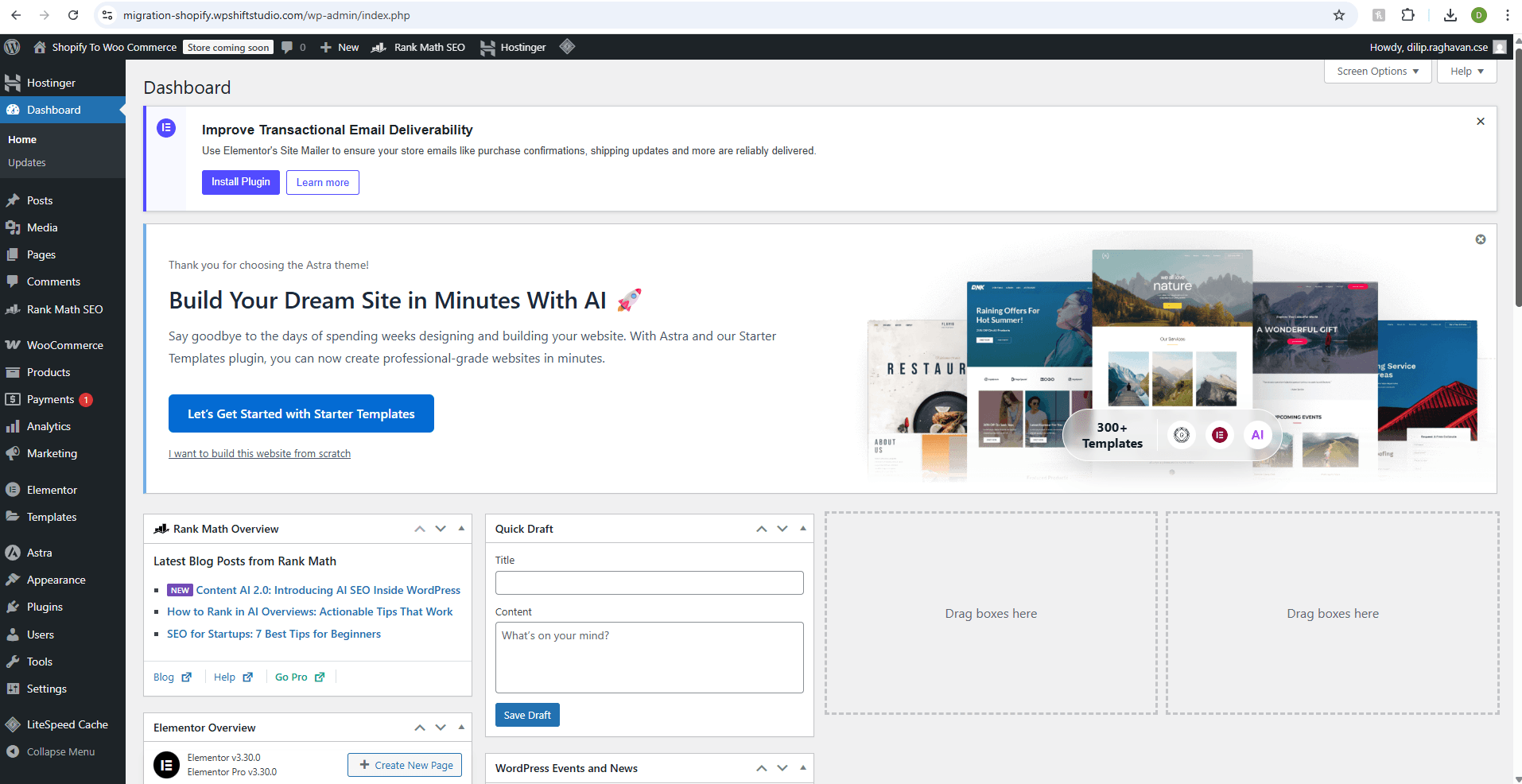
Task: Click the Settings icon in the sidebar
Action: [x=13, y=689]
